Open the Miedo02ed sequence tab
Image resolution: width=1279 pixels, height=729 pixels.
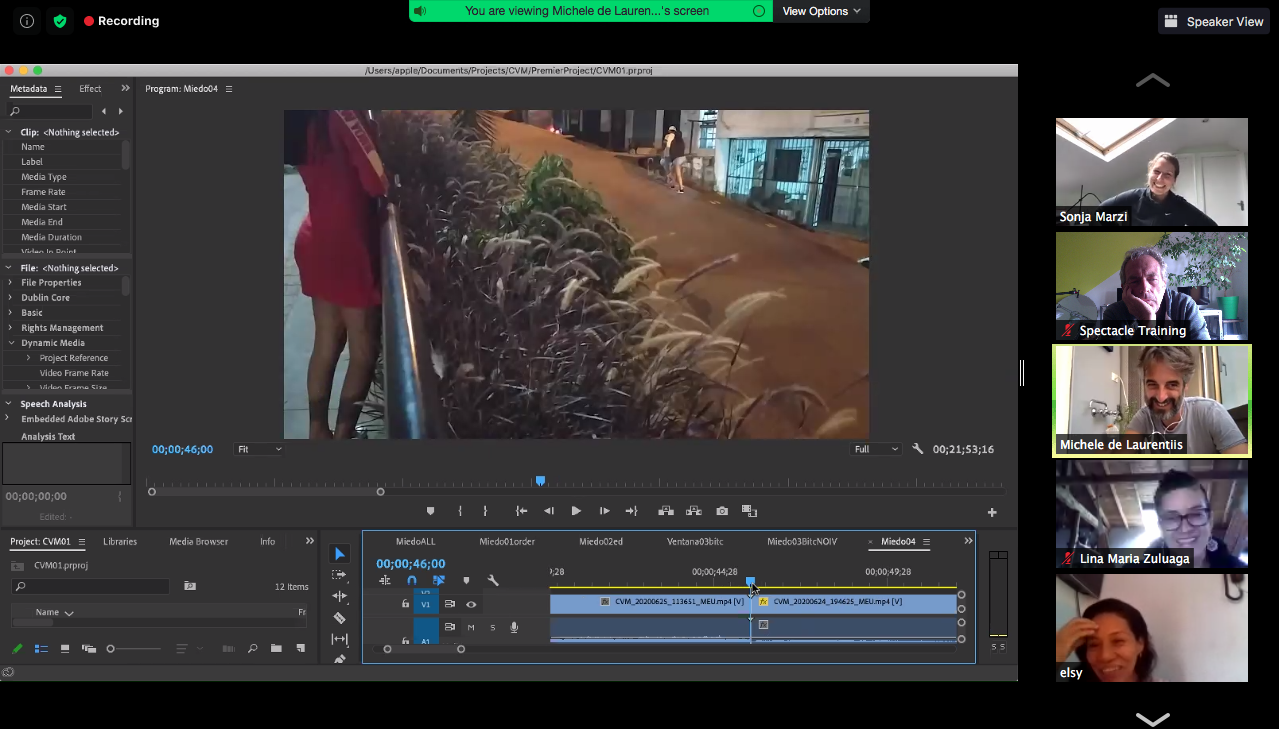[x=600, y=542]
